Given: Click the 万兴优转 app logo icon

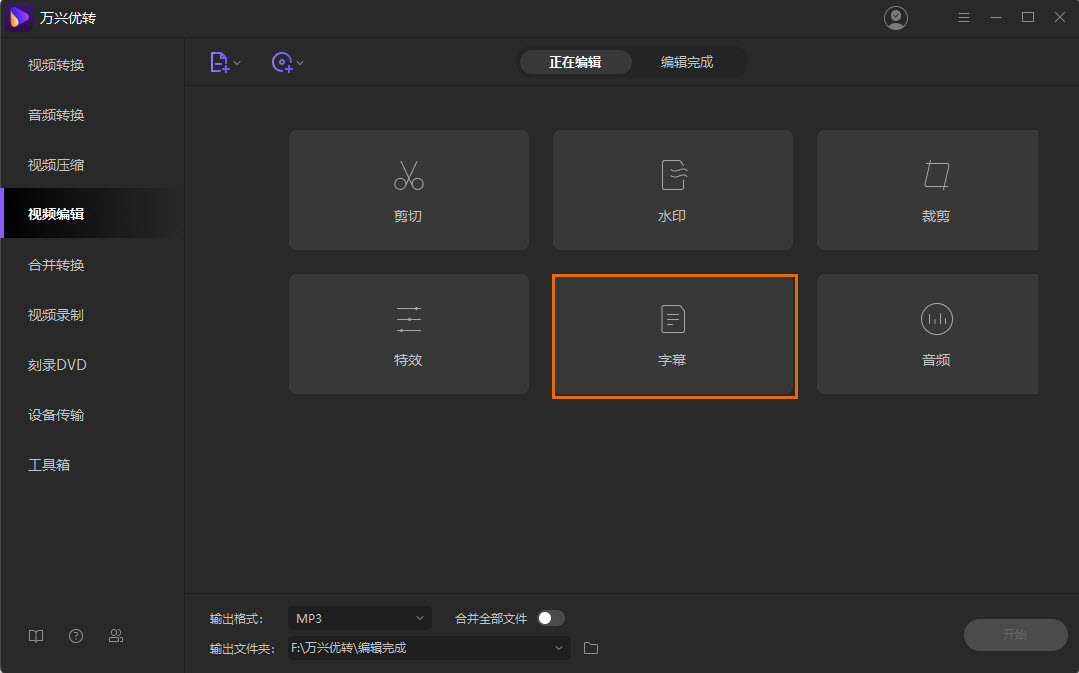Looking at the screenshot, I should (x=19, y=18).
